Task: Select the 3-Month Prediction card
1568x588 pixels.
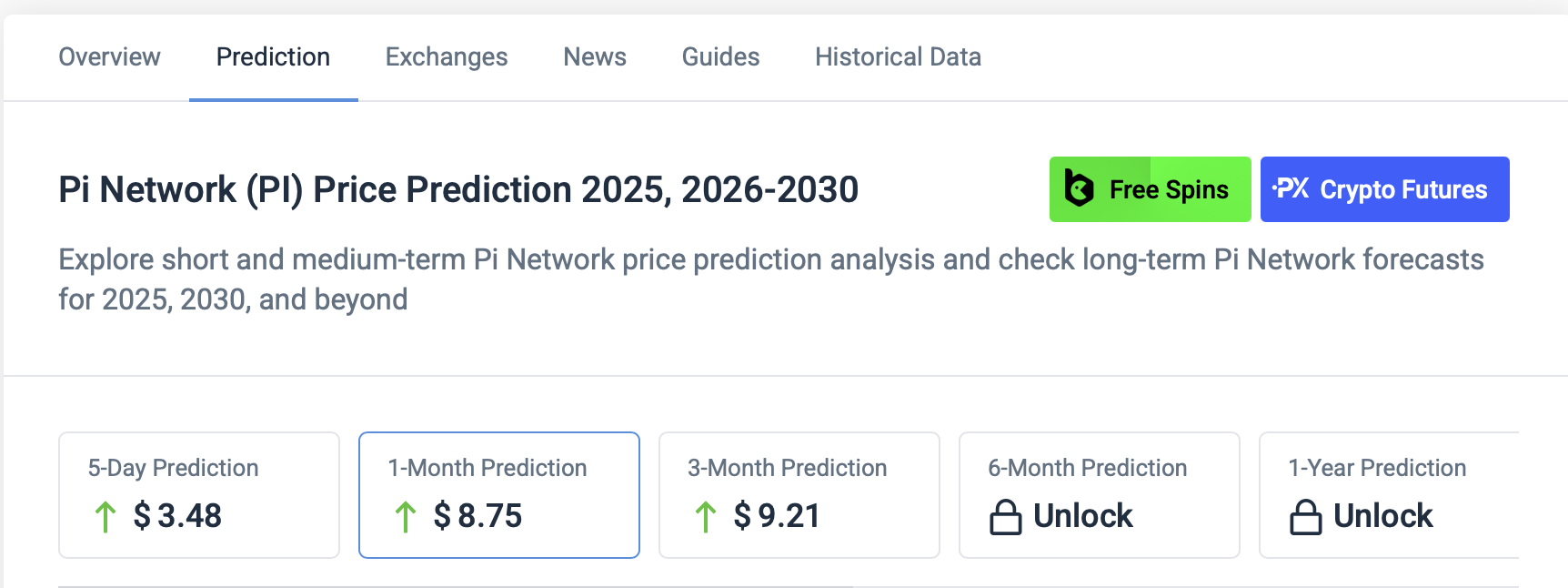Action: click(x=799, y=494)
